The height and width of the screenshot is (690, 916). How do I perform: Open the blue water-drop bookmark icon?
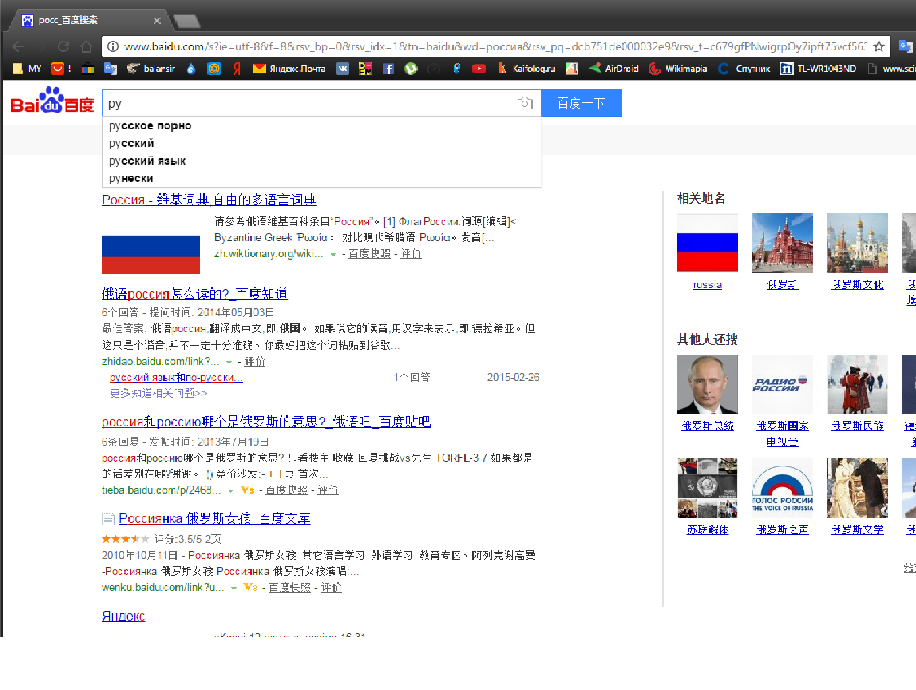(191, 68)
